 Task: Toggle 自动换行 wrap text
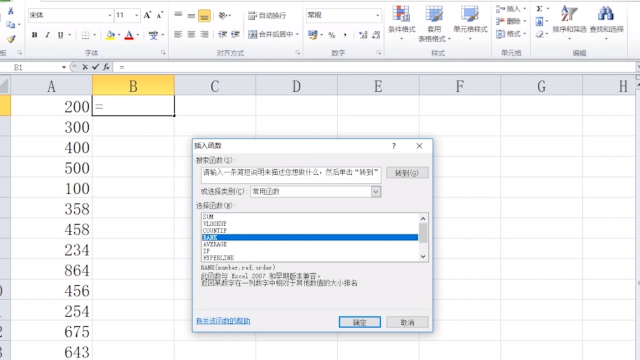click(x=267, y=16)
